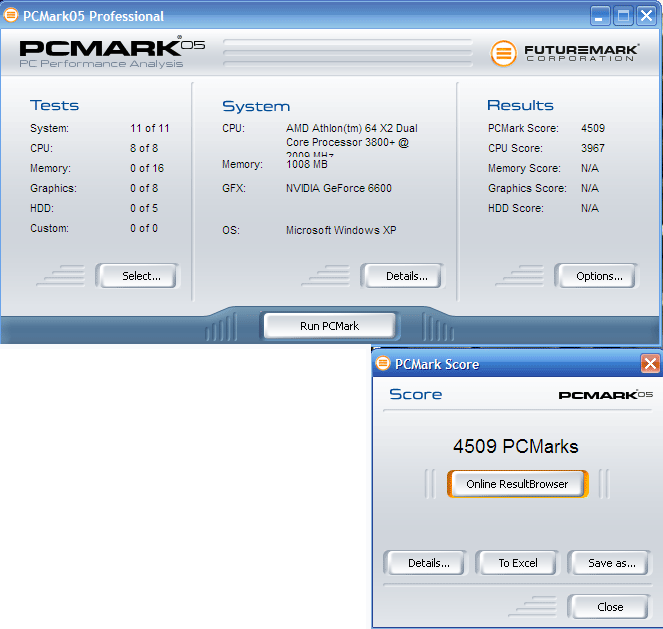Click the '0 of 16' Memory tests value
The width and height of the screenshot is (663, 629).
click(x=147, y=168)
